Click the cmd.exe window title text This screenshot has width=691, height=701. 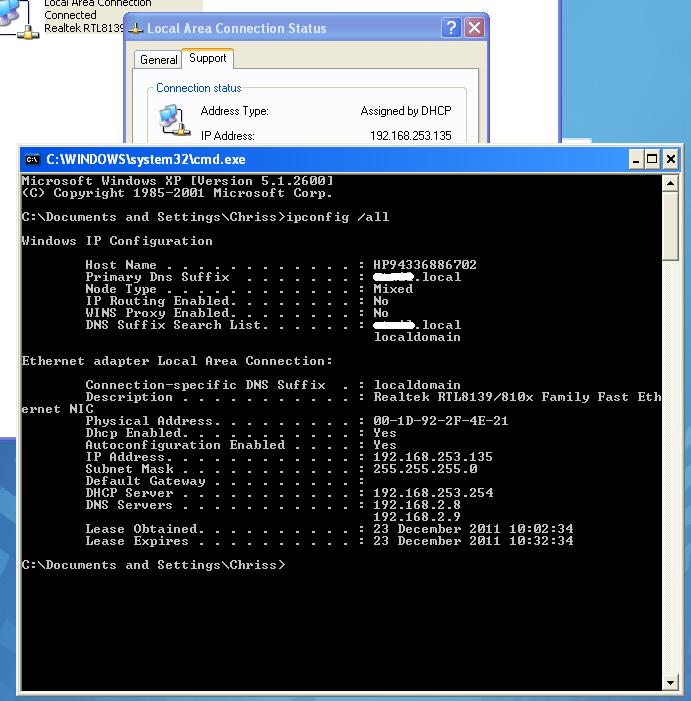(x=146, y=160)
